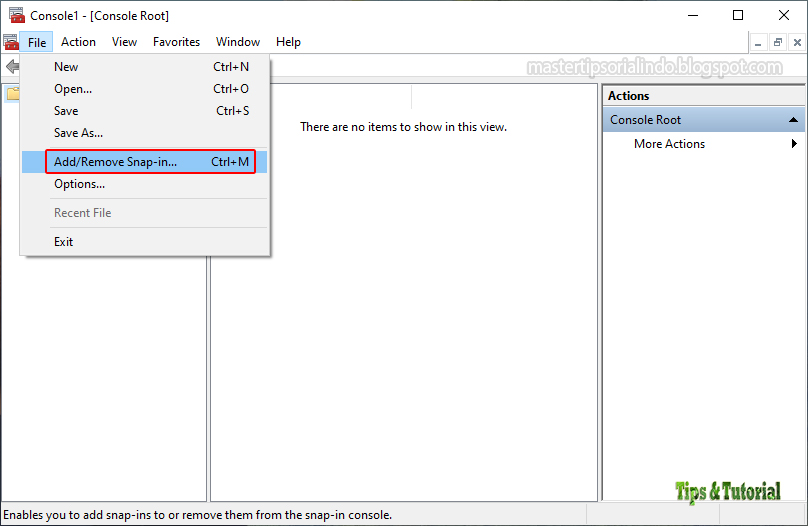Choose Exit from the File menu
Image resolution: width=808 pixels, height=526 pixels.
145,242
